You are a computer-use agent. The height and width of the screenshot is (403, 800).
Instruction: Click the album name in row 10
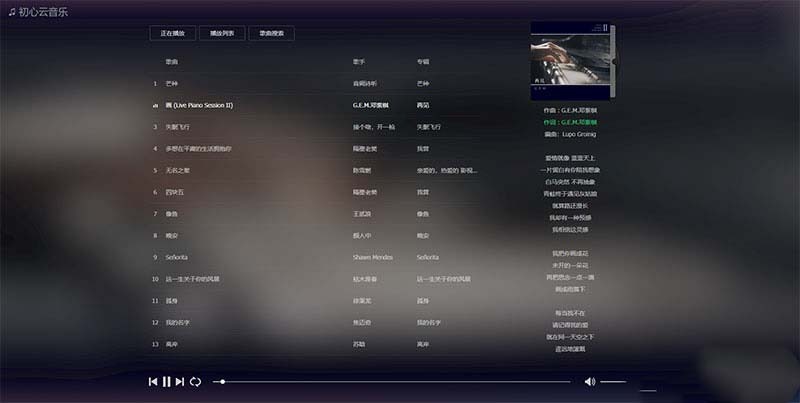pyautogui.click(x=443, y=280)
